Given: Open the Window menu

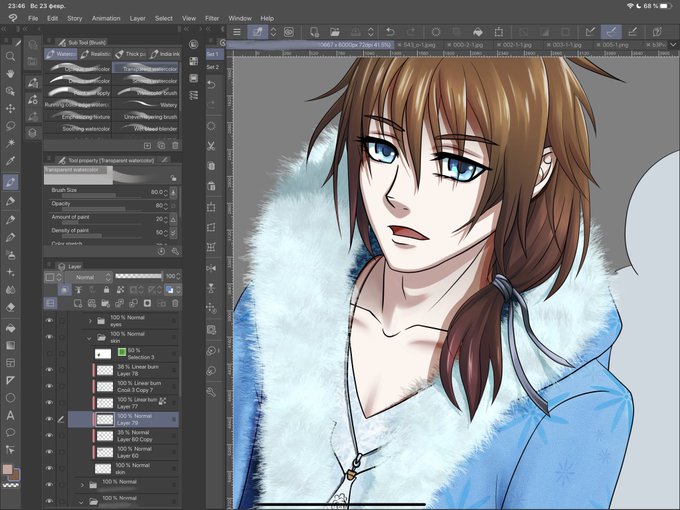Looking at the screenshot, I should tap(240, 18).
